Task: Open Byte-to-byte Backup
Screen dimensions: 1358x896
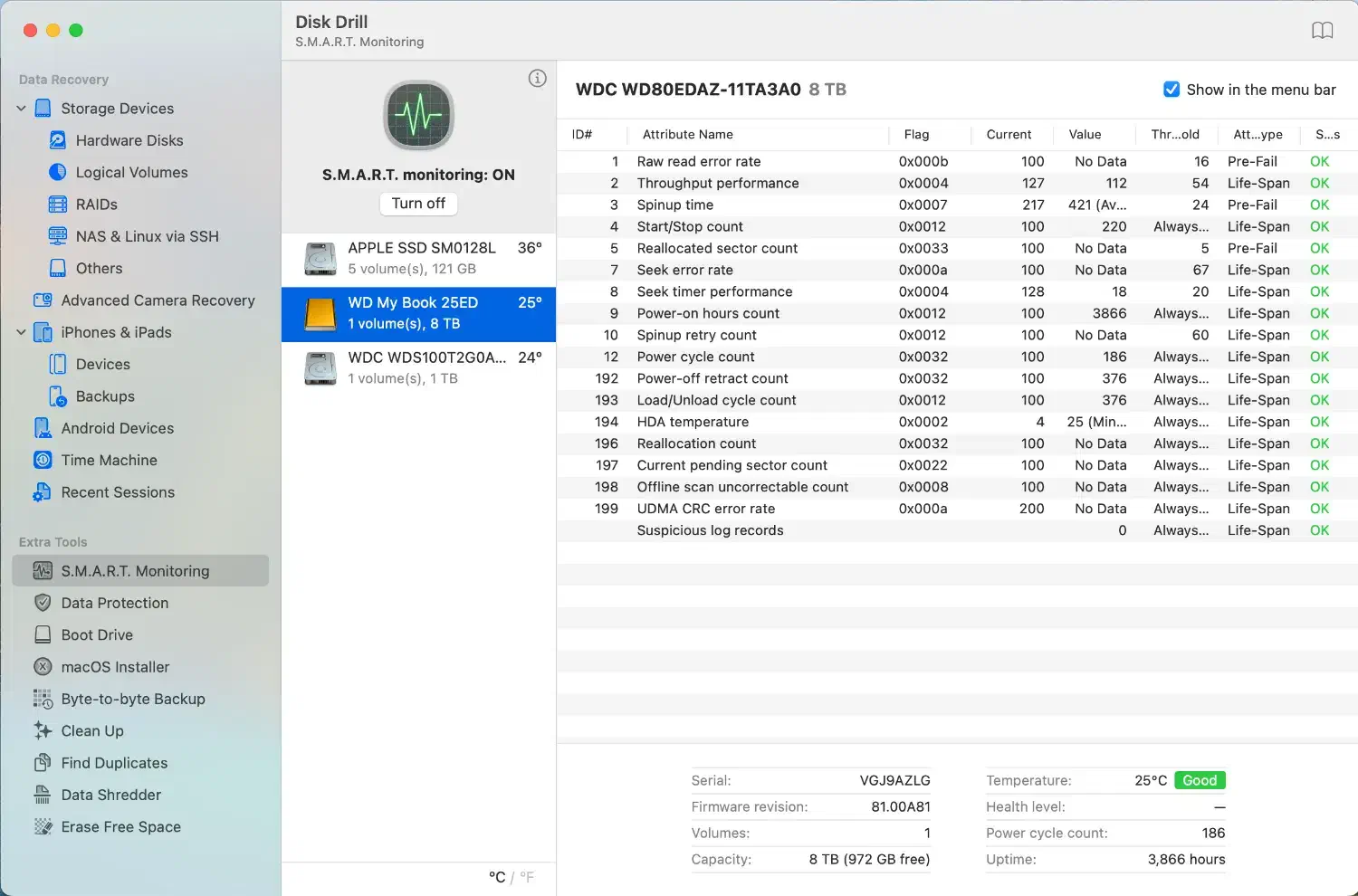Action: pyautogui.click(x=132, y=699)
